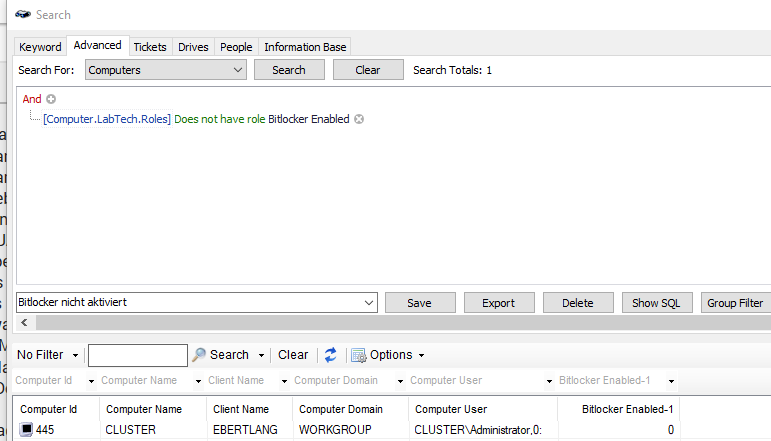Viewport: 771px width, 441px height.
Task: Select the Advanced tab
Action: click(x=97, y=45)
